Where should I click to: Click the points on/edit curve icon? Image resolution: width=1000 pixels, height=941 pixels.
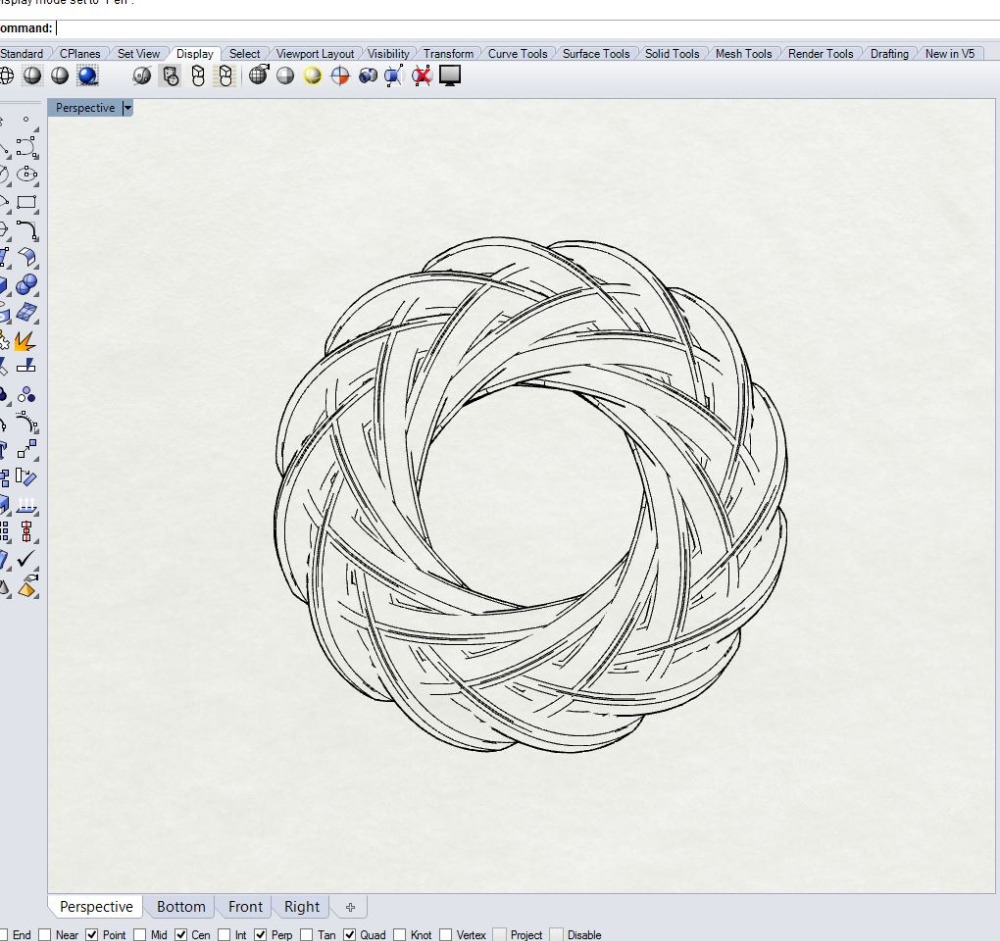pos(27,423)
